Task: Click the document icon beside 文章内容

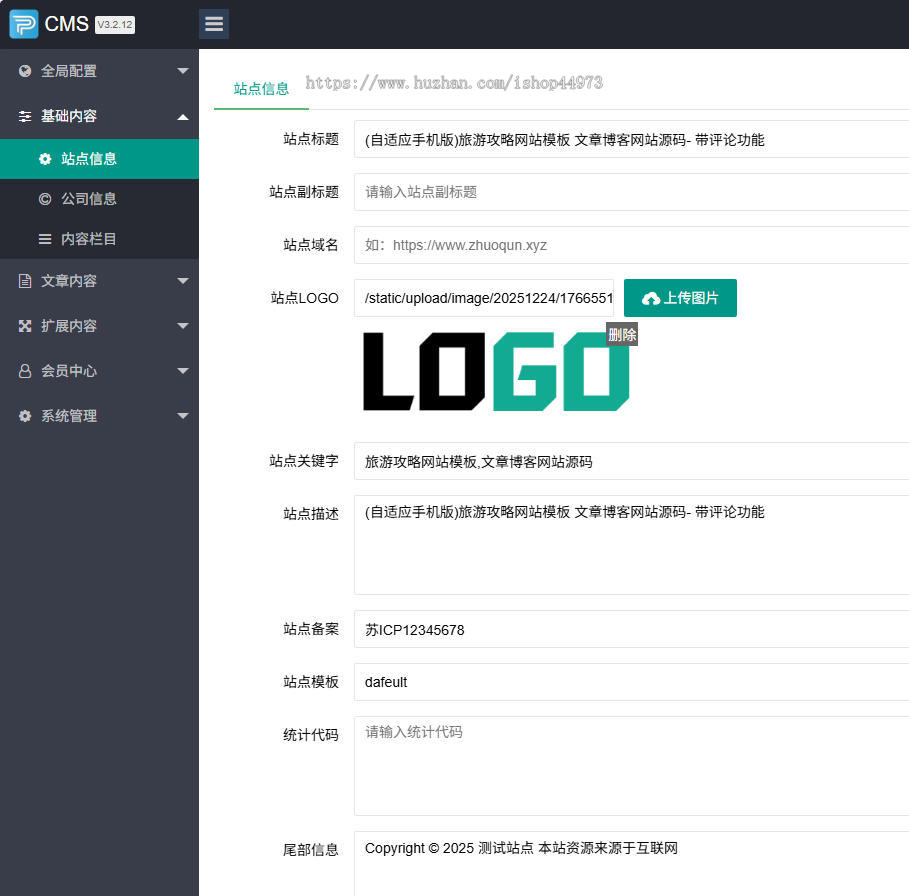Action: pos(25,281)
